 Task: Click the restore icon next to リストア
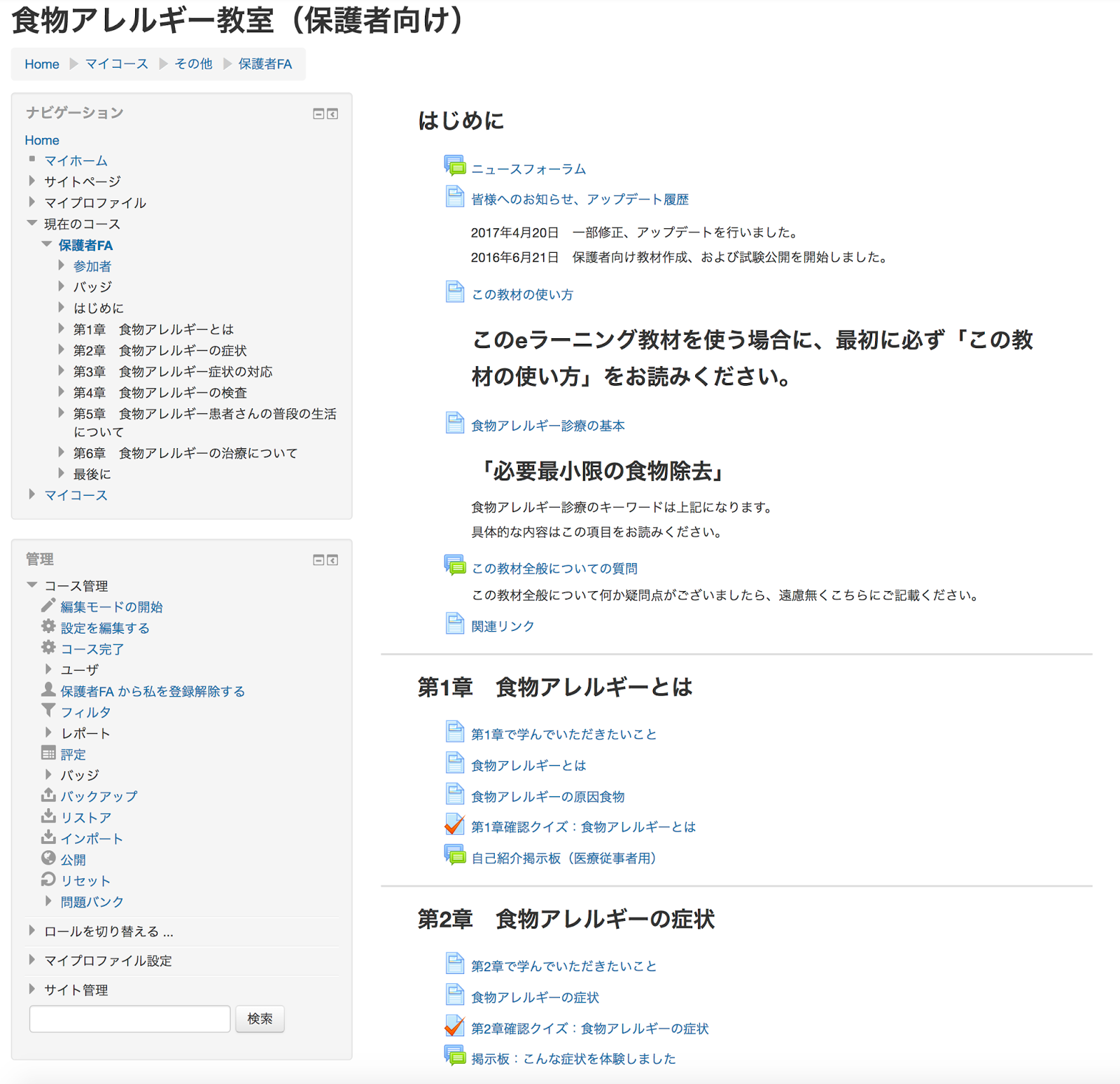(48, 816)
